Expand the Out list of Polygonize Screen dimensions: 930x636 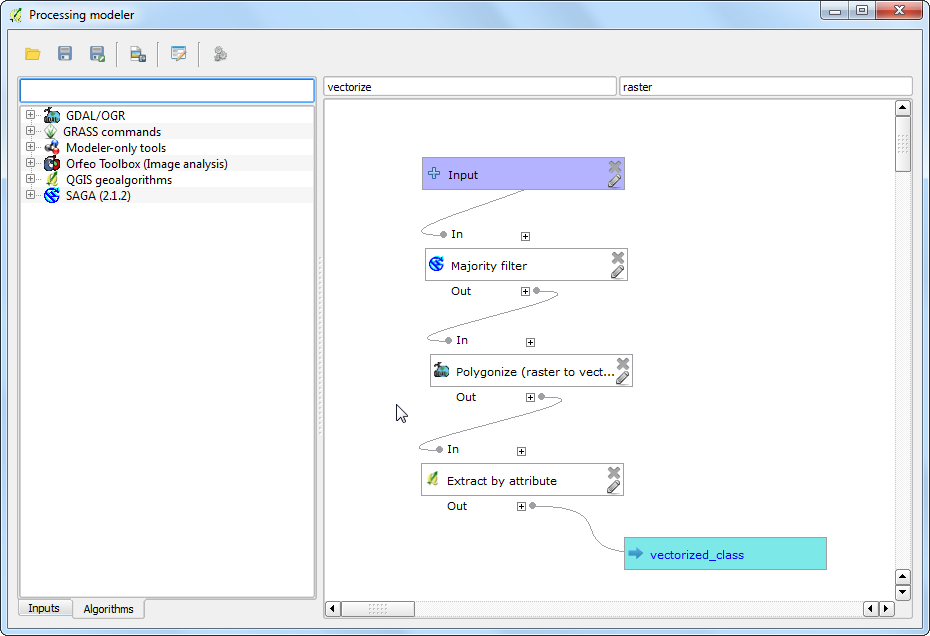[x=530, y=398]
